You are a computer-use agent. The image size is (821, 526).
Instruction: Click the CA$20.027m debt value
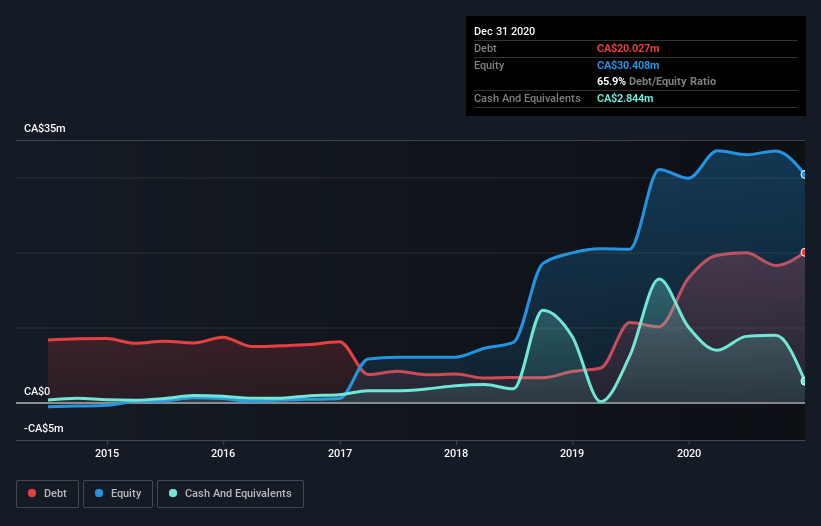628,48
